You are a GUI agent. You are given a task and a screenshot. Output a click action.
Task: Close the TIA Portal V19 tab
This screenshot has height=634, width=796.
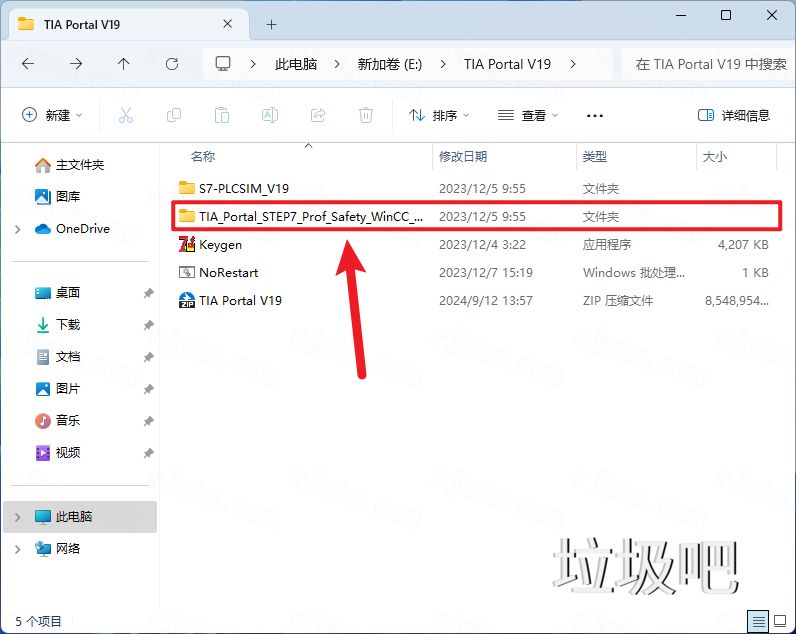227,24
